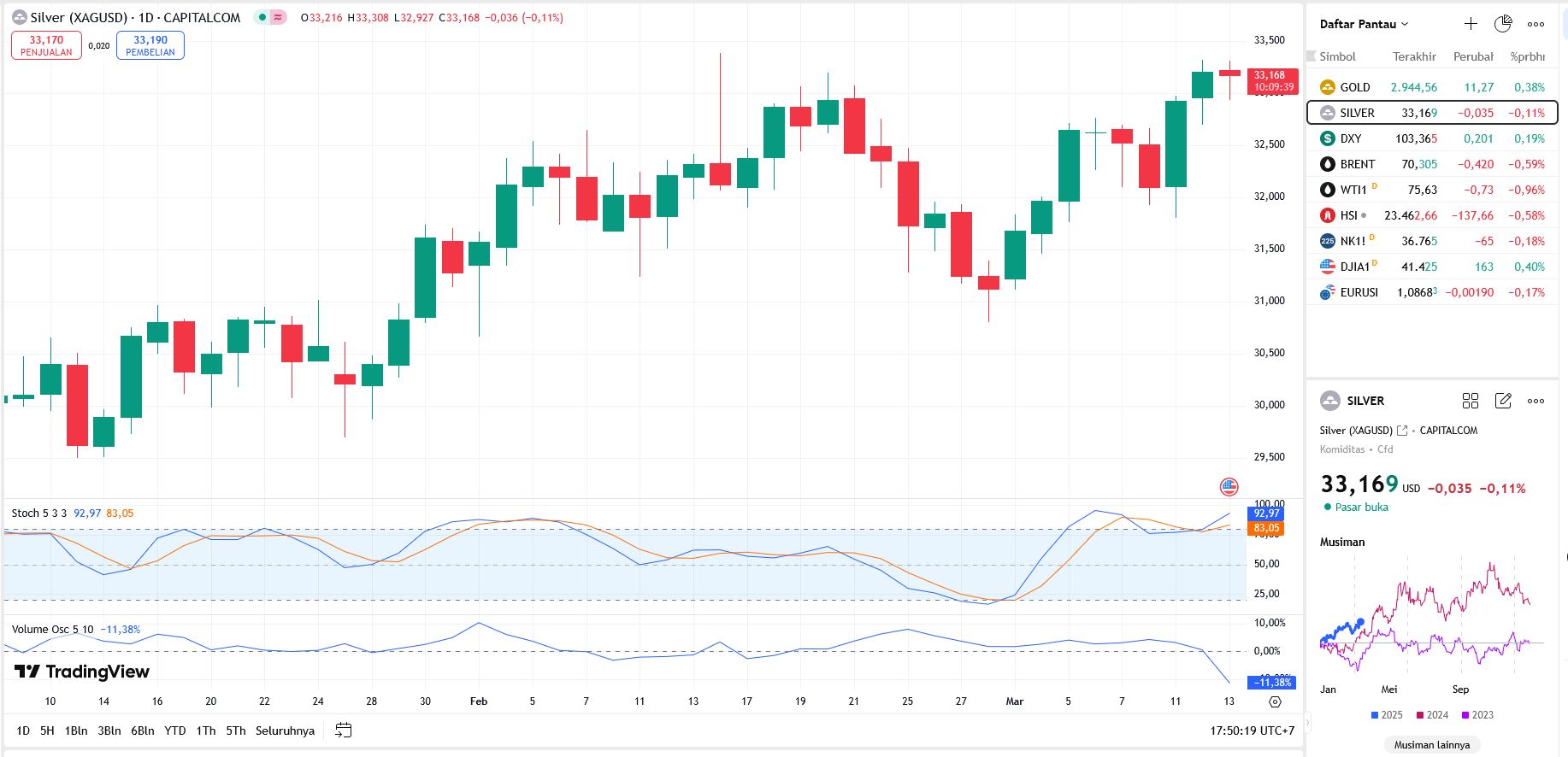Open the watchlist three-dot options menu
The image size is (1568, 757).
1536,24
